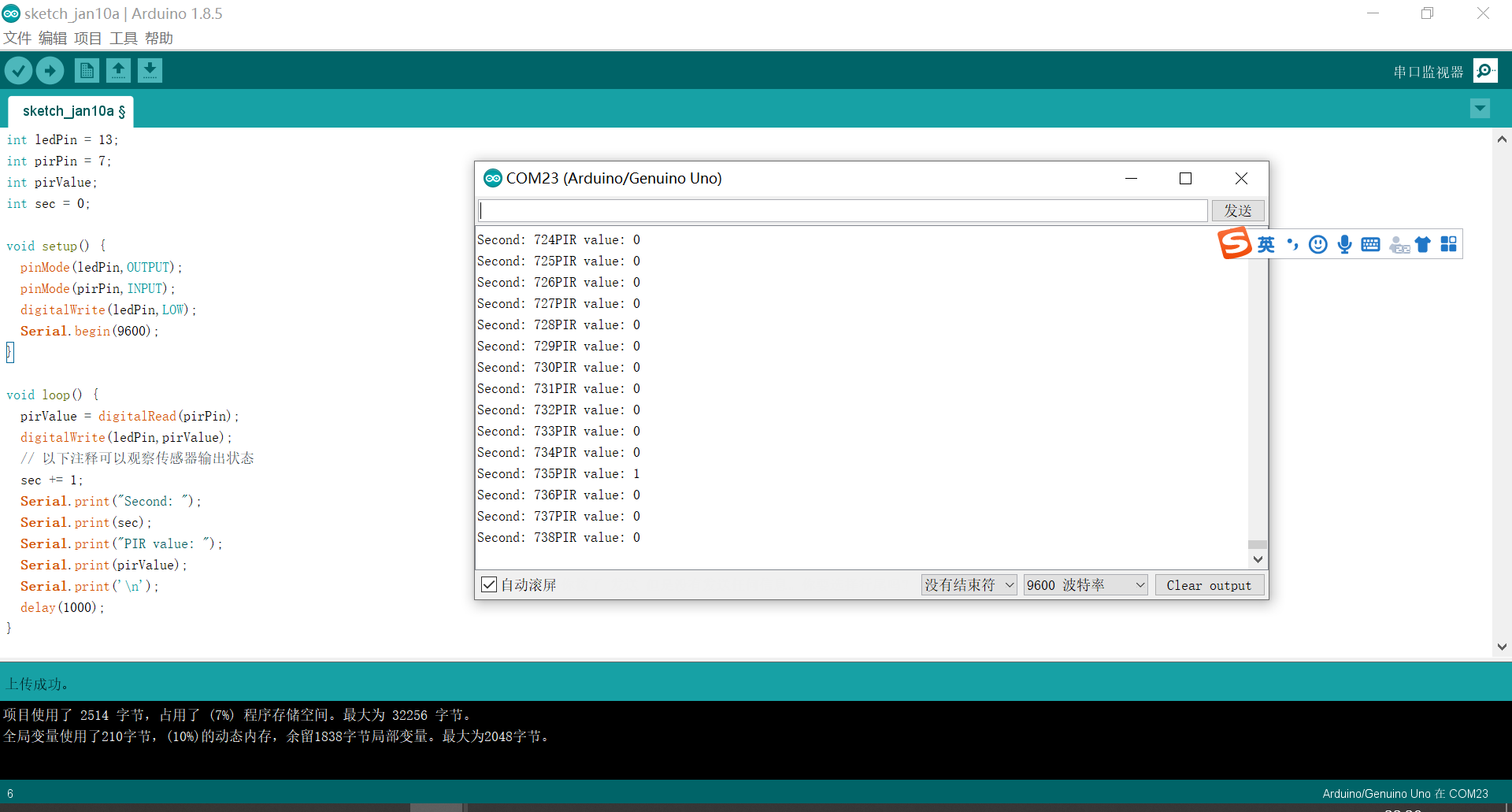Click 'Second: 724PIR value: 0' output row
This screenshot has height=812, width=1512.
pos(558,239)
